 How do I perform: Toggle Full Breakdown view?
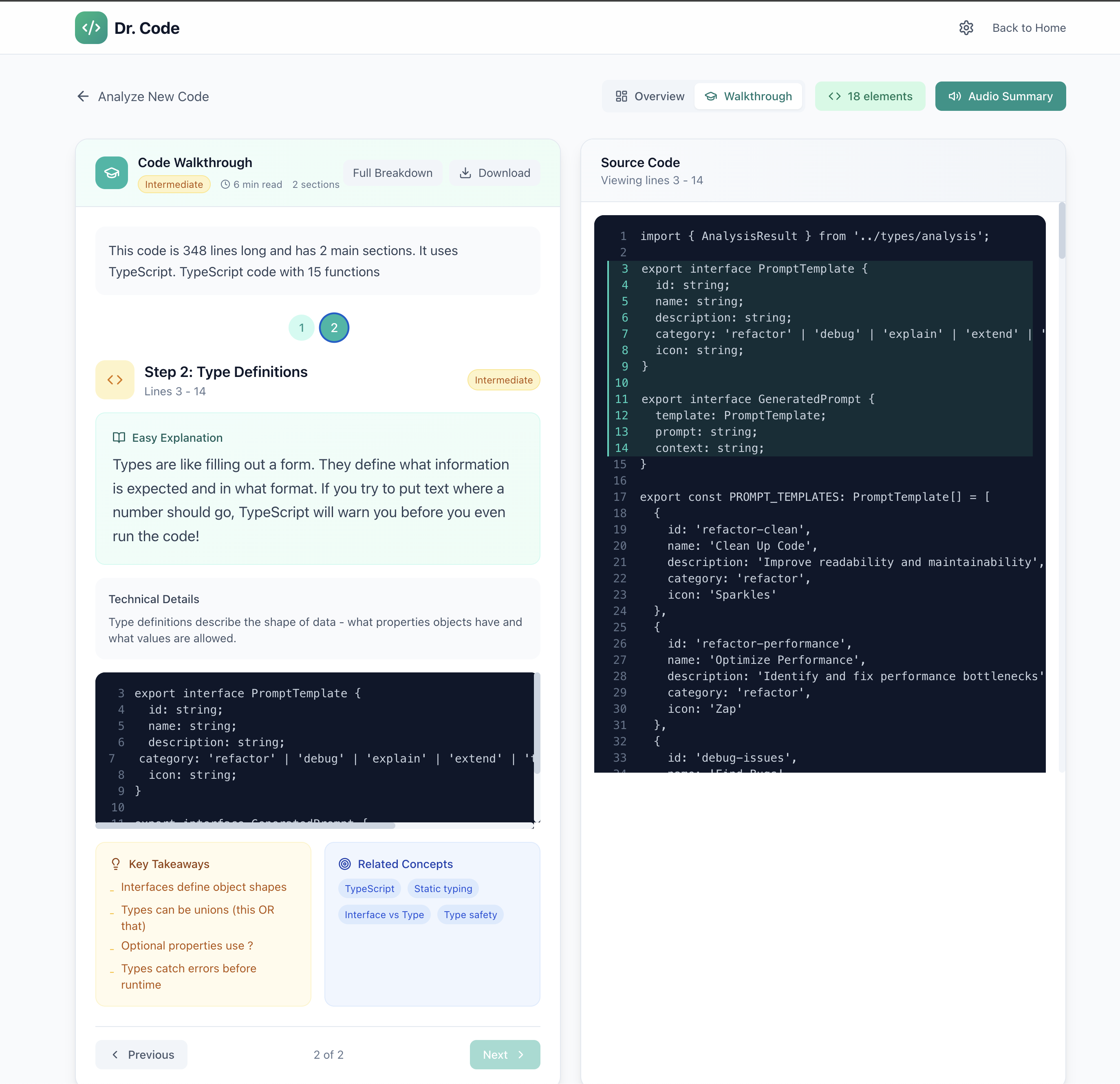click(392, 172)
